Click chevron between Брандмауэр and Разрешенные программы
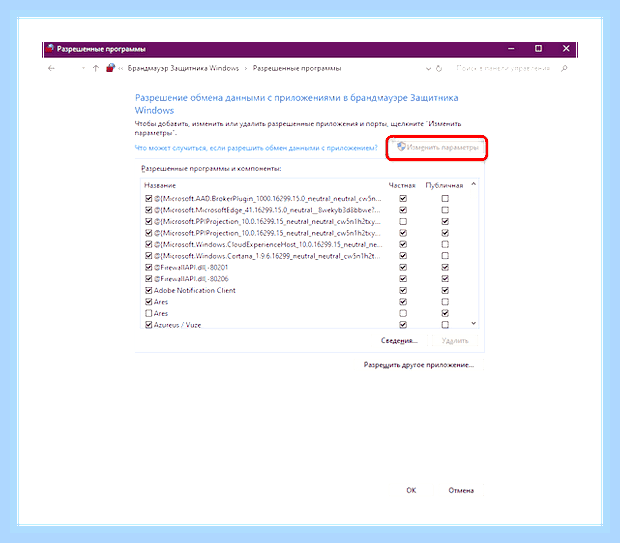Image resolution: width=620 pixels, height=543 pixels. 246,69
